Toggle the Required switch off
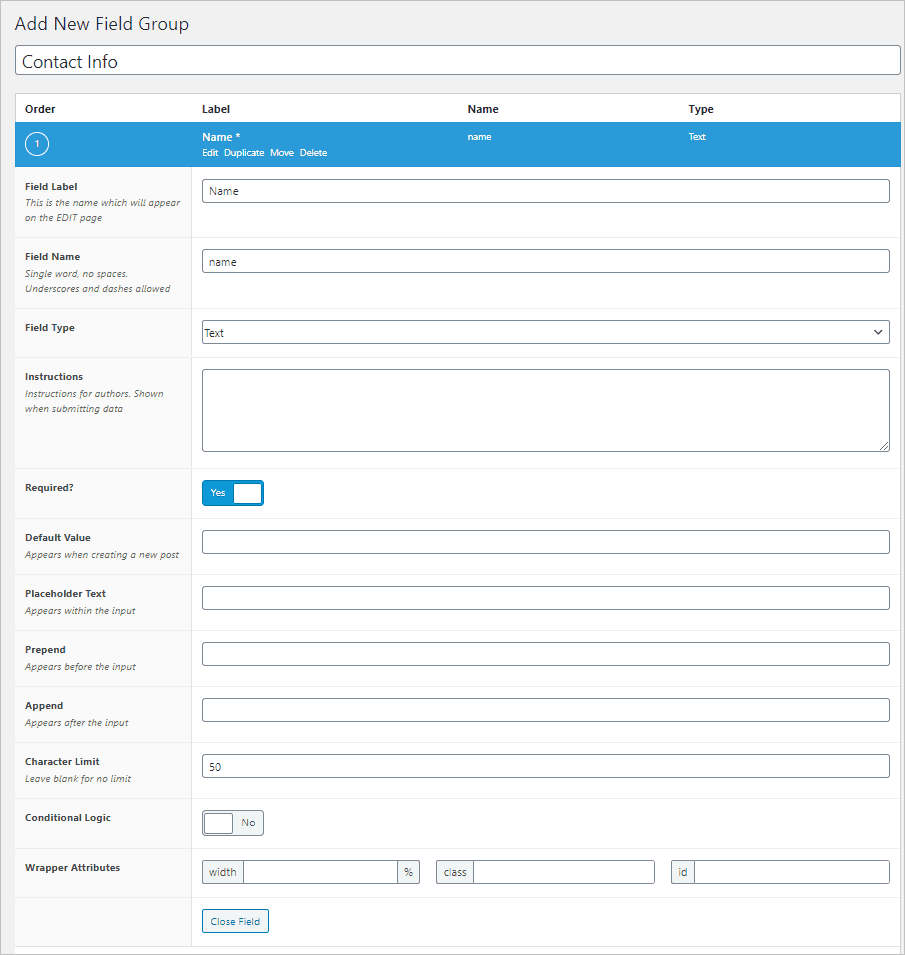This screenshot has width=905, height=955. [x=233, y=493]
